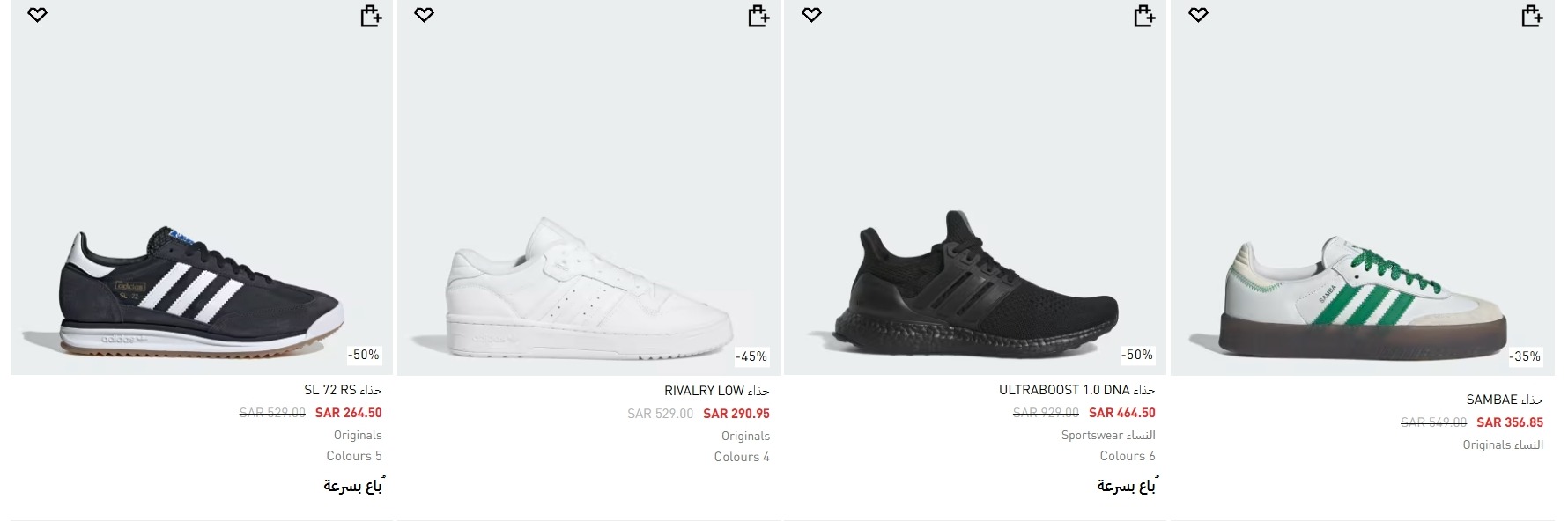The height and width of the screenshot is (521, 1568).
Task: Add Rivalry Low shoe to wishlist
Action: (424, 15)
